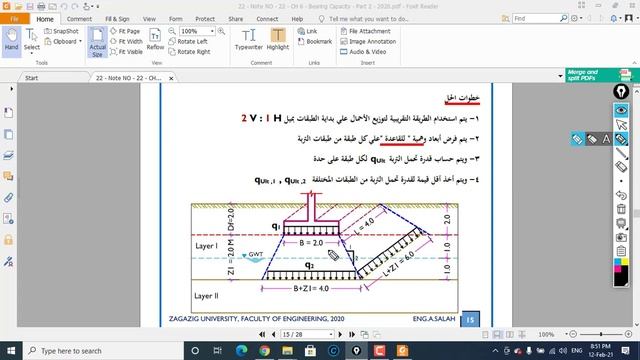
Task: Toggle the eye visibility in annotation toolbar
Action: [621, 110]
